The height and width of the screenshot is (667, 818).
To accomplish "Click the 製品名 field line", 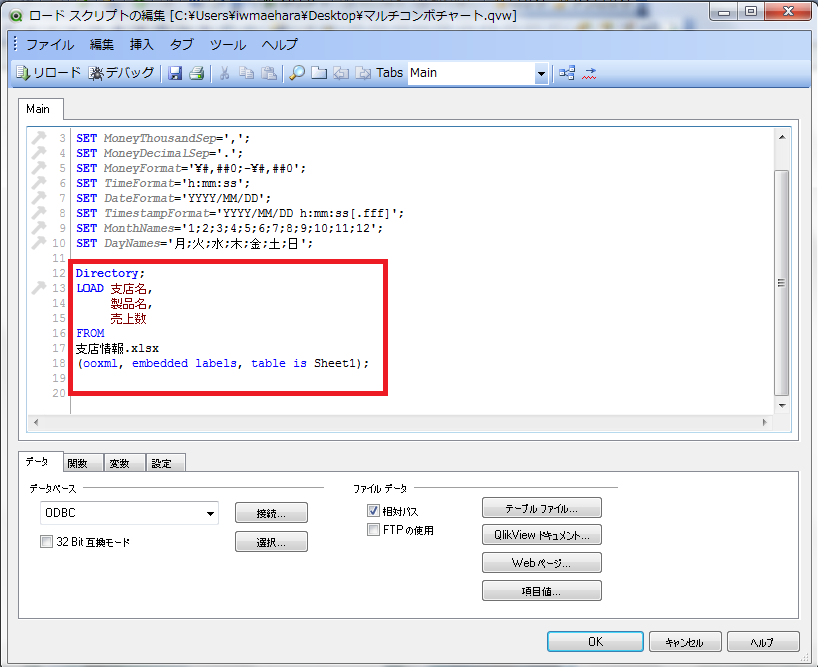I will coord(131,304).
